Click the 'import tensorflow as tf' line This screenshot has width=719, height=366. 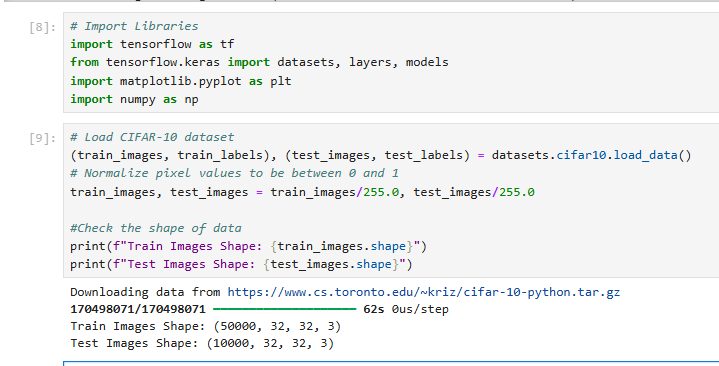coord(152,44)
